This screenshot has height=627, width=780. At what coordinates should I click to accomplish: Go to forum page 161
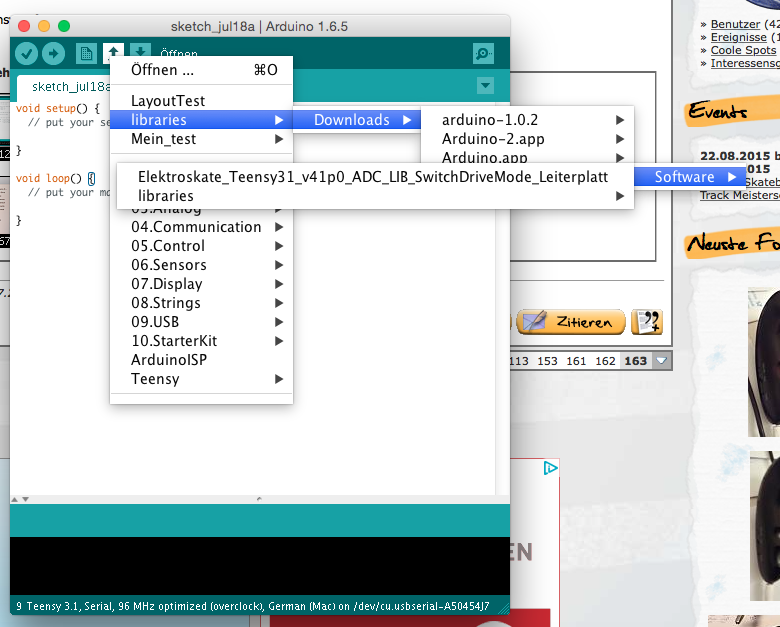pyautogui.click(x=576, y=361)
